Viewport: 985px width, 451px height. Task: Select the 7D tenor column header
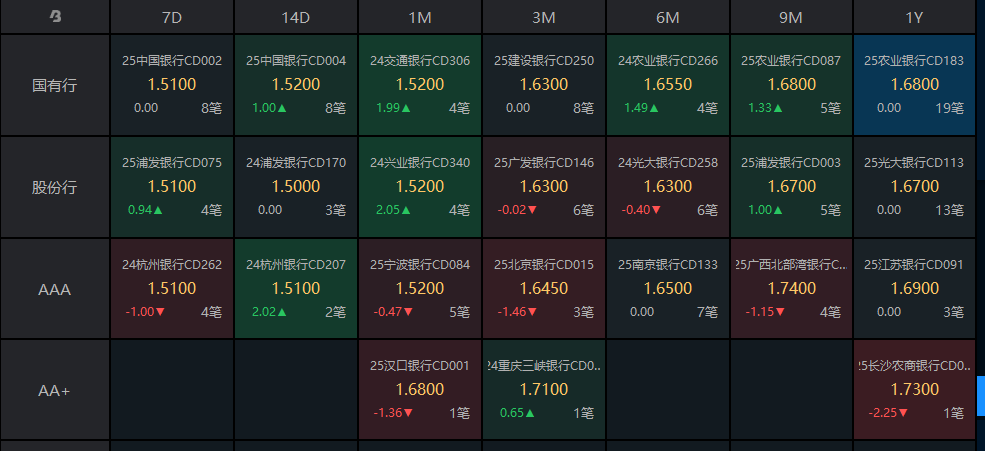[x=172, y=17]
